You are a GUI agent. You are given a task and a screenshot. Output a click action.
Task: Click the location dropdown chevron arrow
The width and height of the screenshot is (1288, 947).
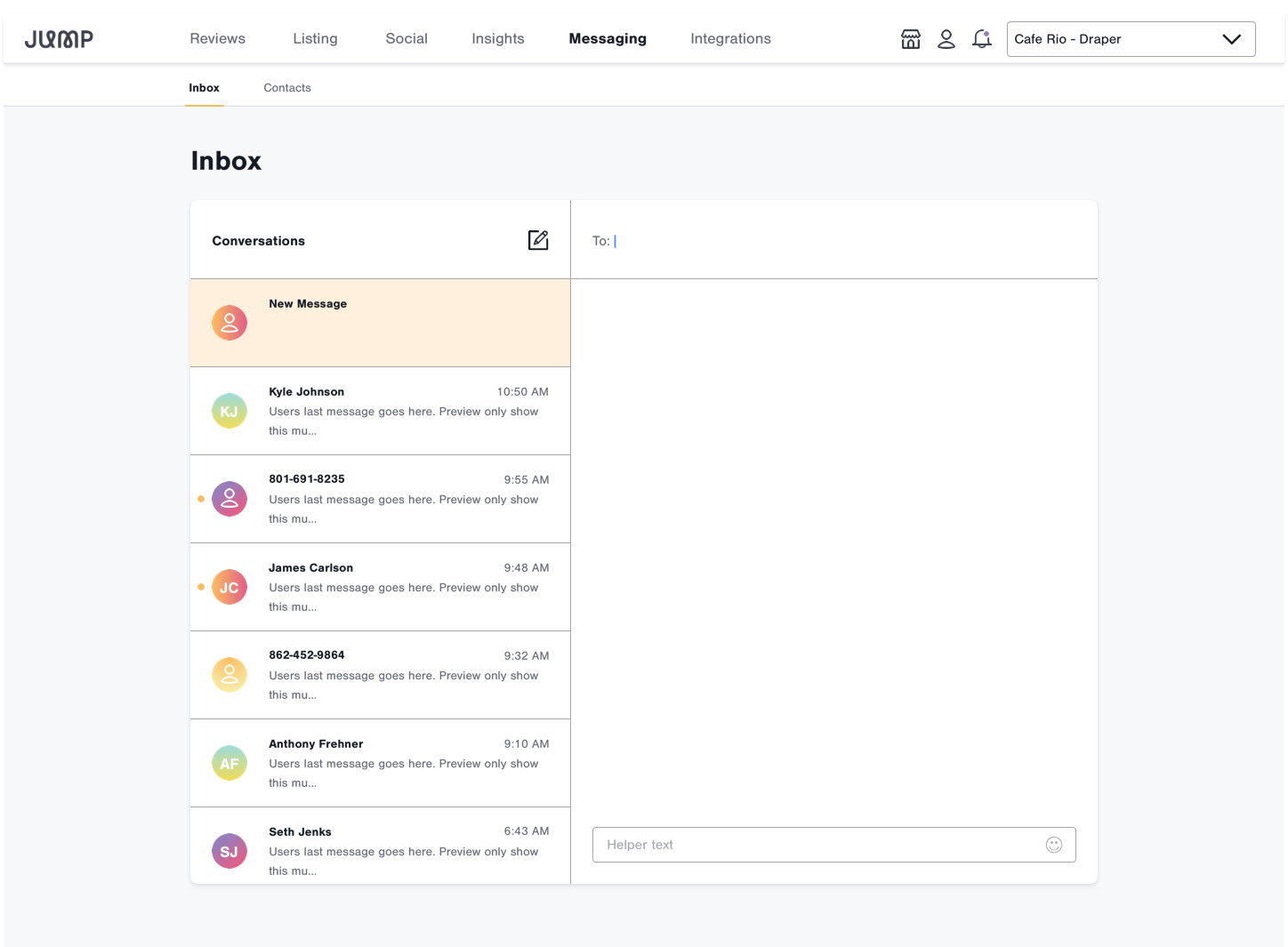(x=1232, y=39)
